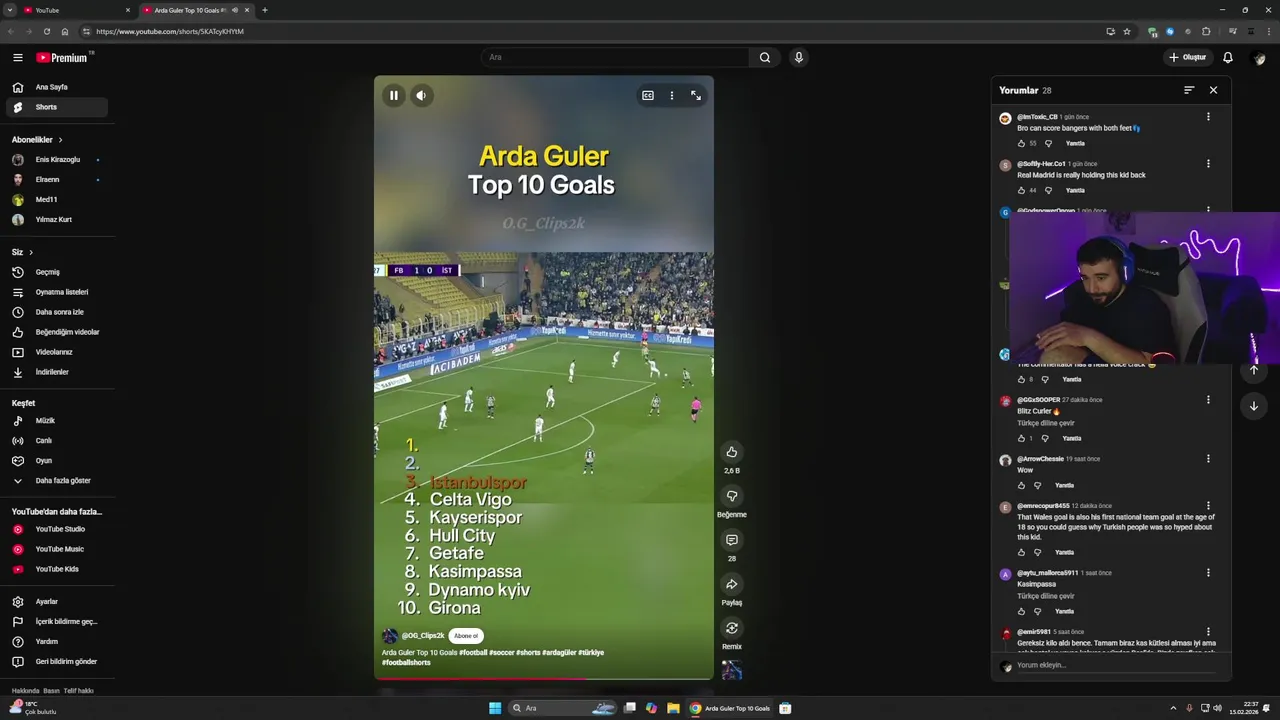
Task: Open Ayarlar settings in sidebar
Action: click(58, 602)
